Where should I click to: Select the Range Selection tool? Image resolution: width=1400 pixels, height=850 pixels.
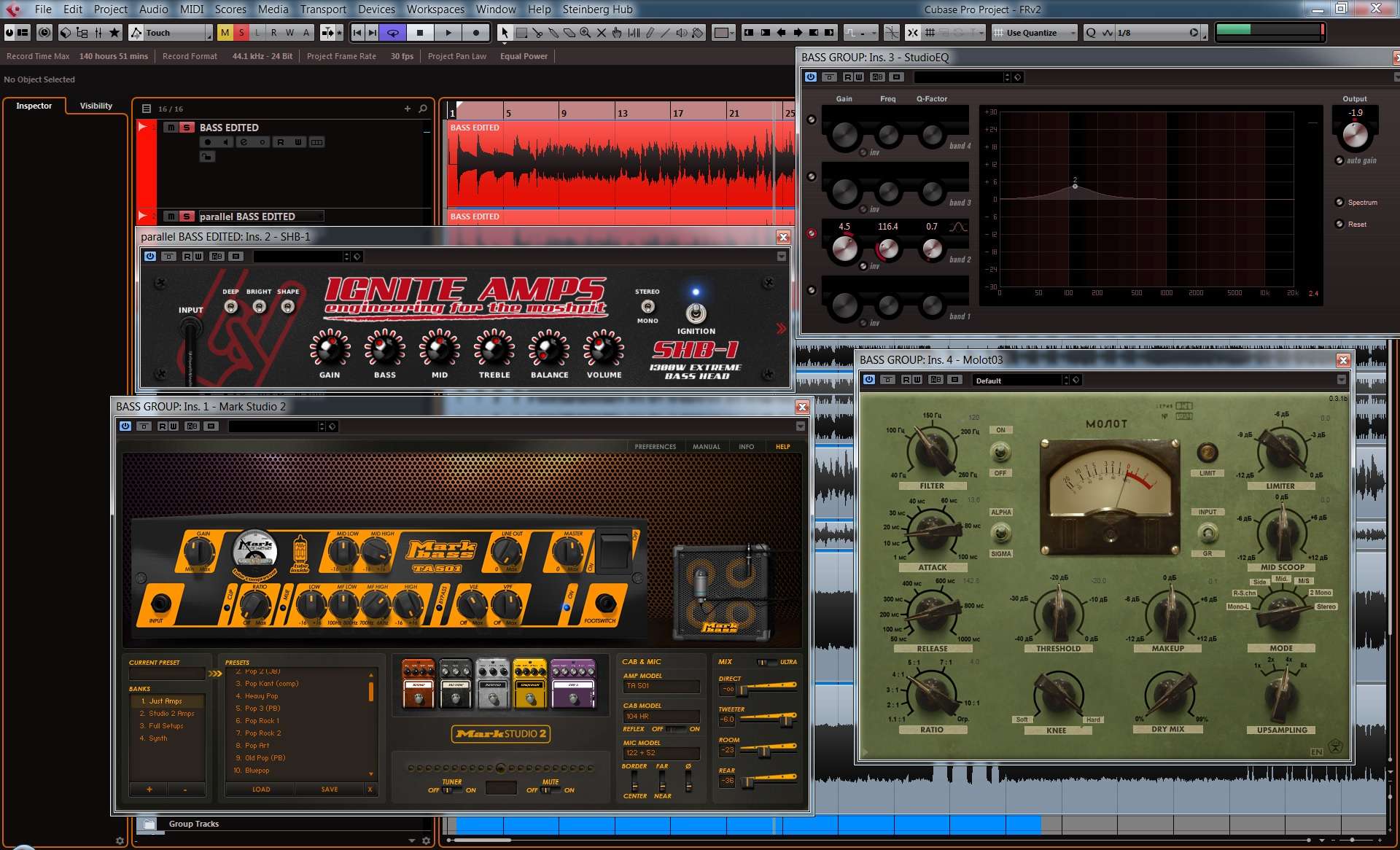521,33
